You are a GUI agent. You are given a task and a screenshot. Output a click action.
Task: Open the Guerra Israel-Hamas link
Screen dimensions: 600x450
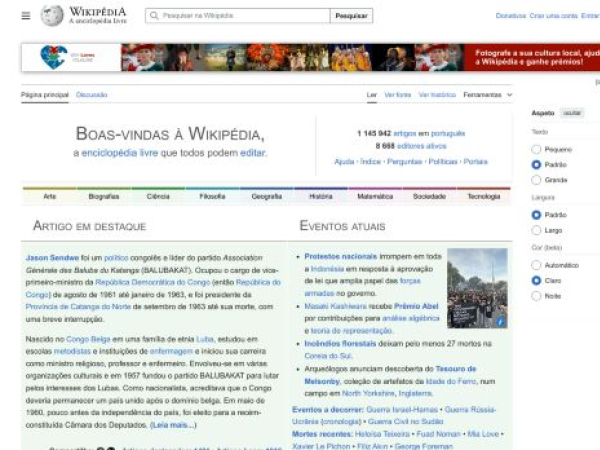click(x=402, y=409)
